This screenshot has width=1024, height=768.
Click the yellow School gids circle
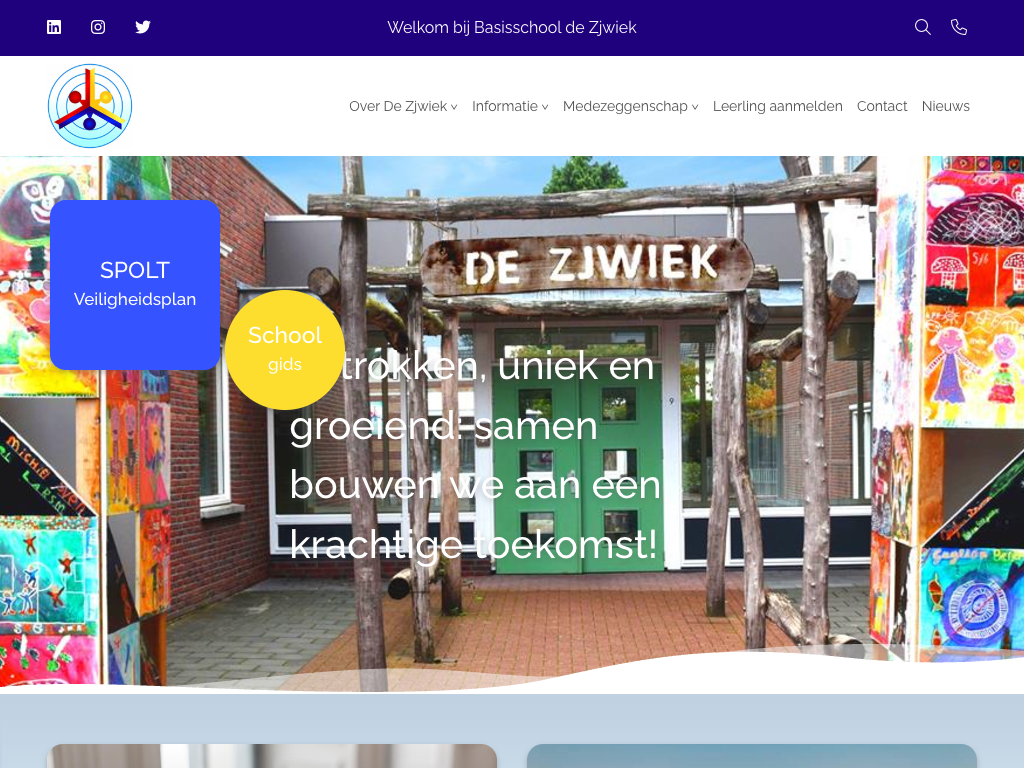[285, 349]
